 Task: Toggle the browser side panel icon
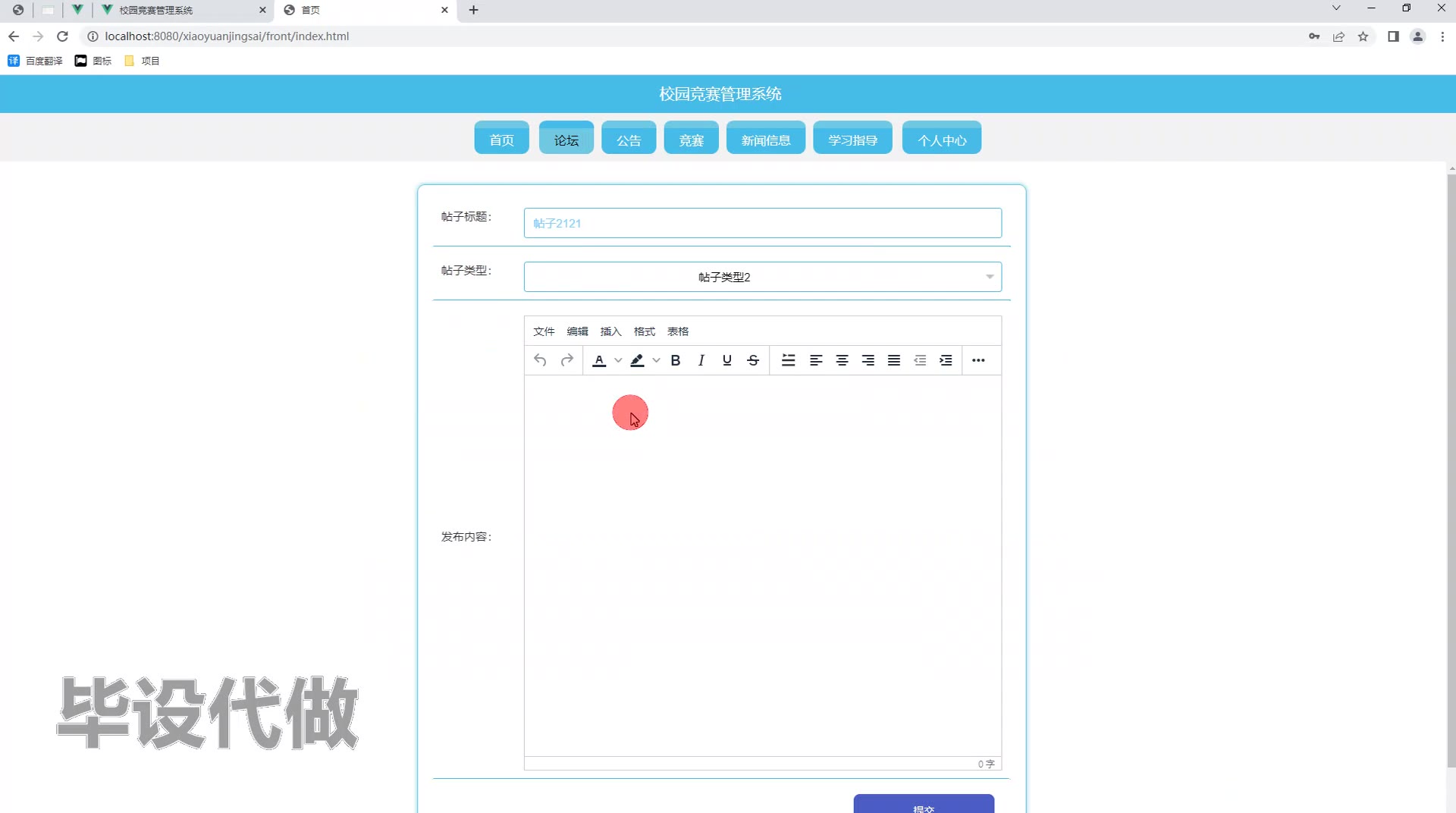click(x=1393, y=36)
